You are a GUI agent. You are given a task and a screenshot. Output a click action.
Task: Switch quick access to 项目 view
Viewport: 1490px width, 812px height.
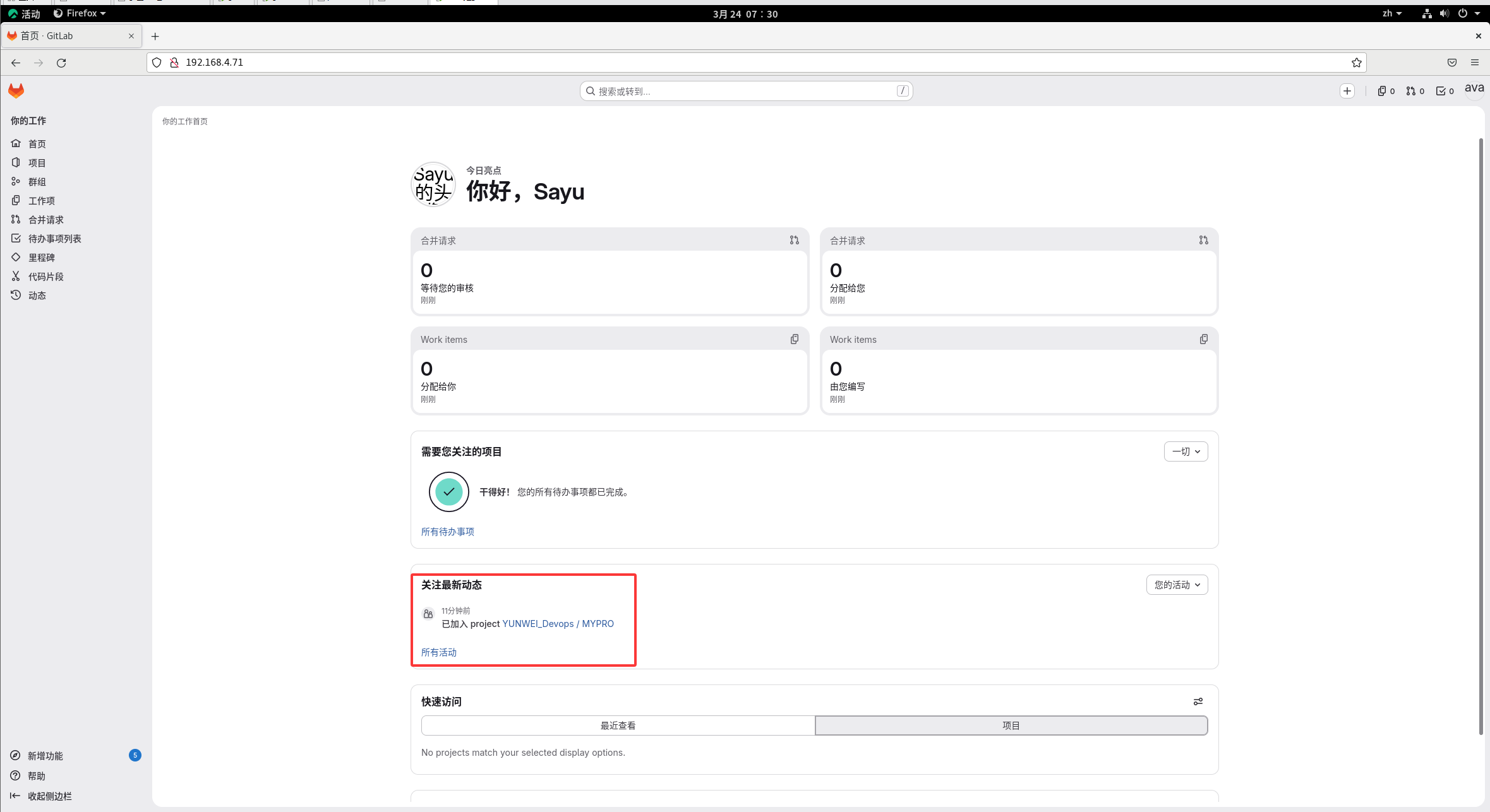tap(1011, 725)
